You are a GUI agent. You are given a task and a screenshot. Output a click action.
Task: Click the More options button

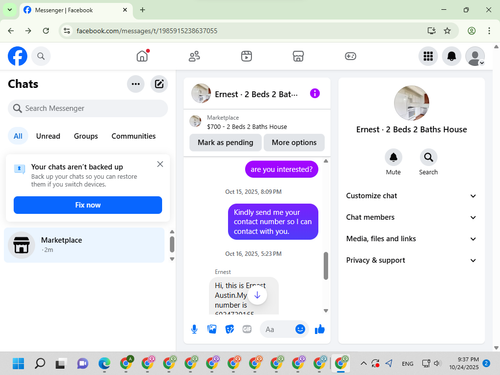coord(294,142)
